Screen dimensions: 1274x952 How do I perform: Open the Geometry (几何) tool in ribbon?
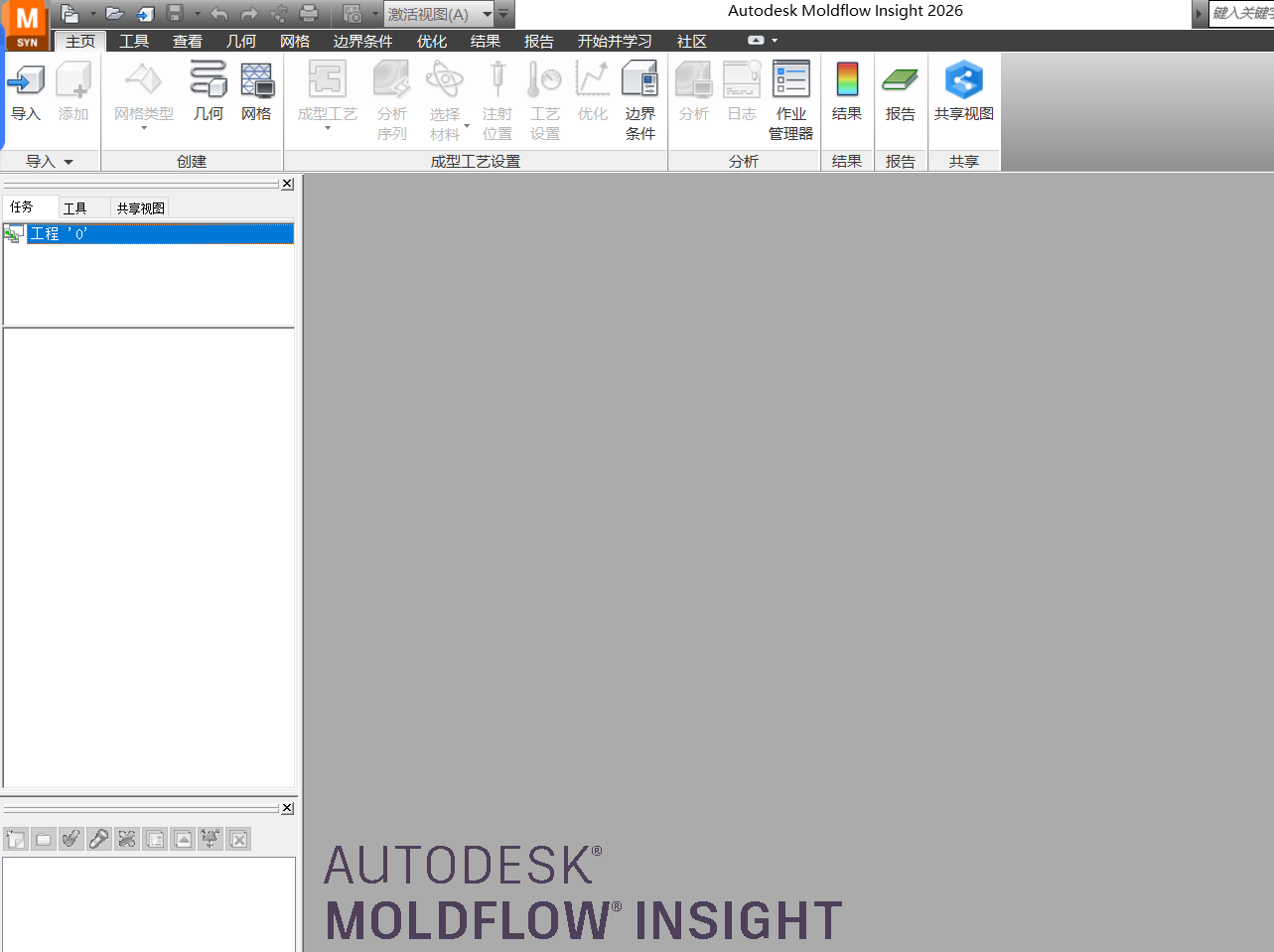click(x=208, y=91)
